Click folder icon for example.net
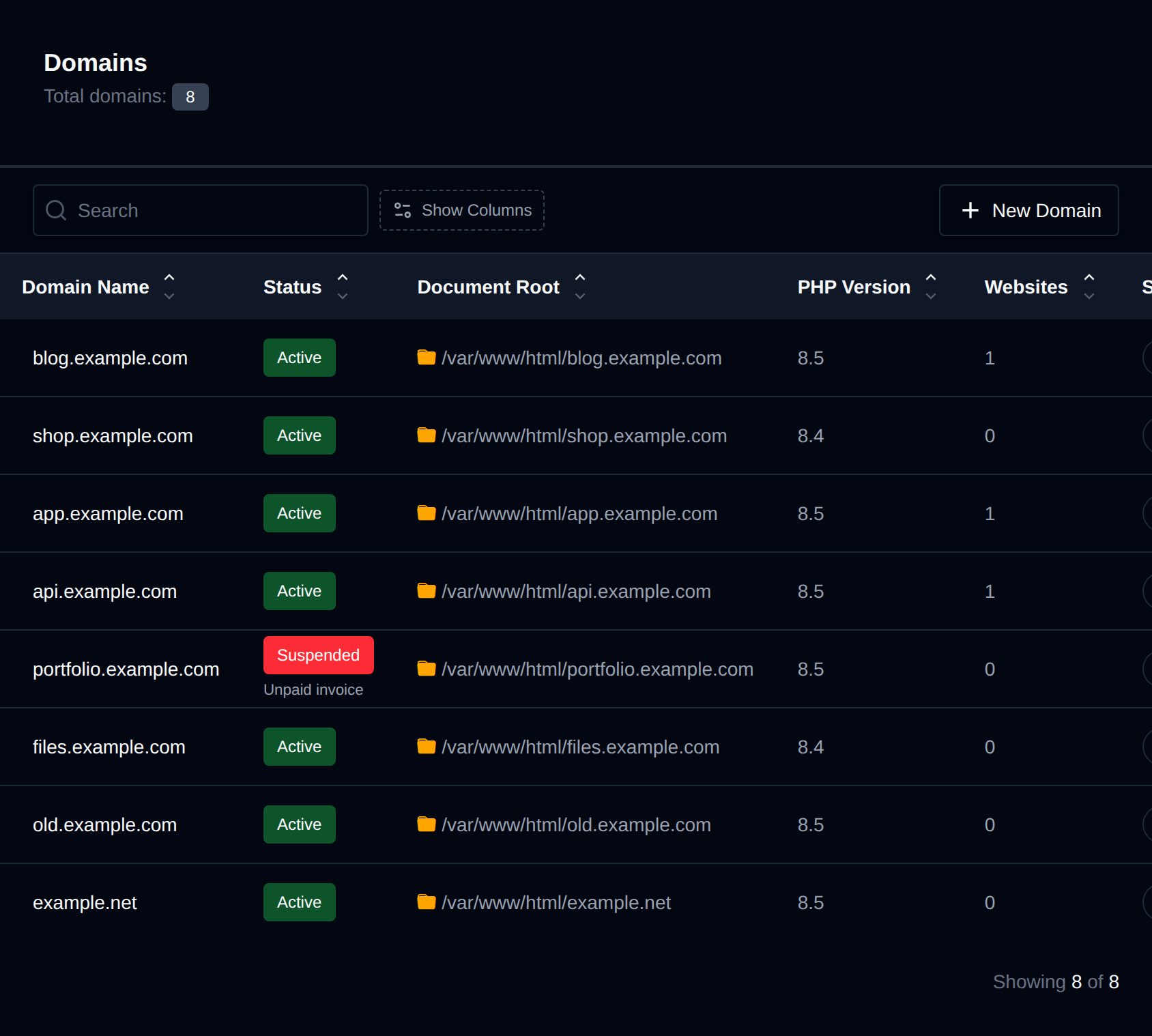The image size is (1152, 1036). click(x=427, y=902)
